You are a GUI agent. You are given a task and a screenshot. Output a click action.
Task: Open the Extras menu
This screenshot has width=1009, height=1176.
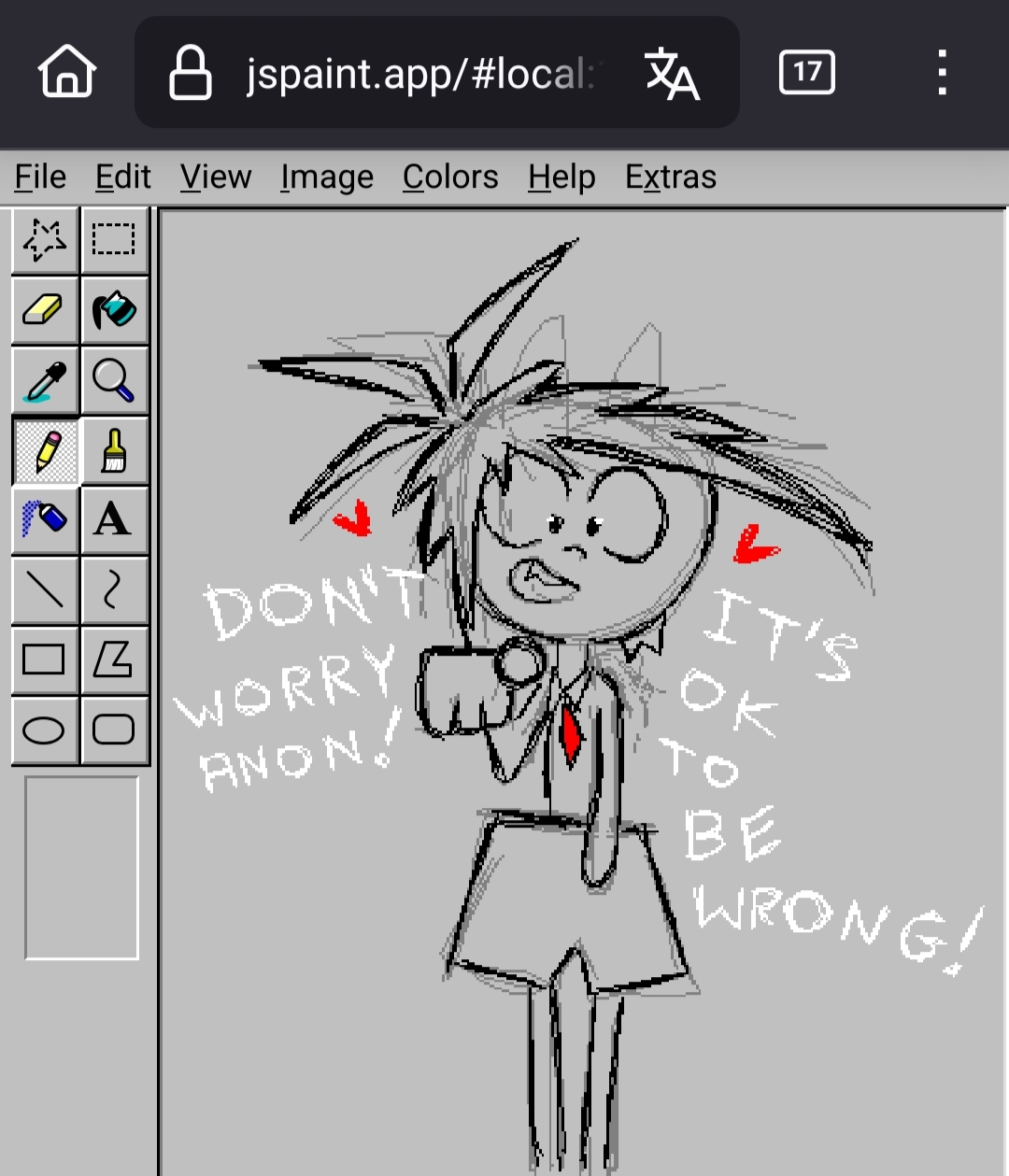click(x=671, y=177)
